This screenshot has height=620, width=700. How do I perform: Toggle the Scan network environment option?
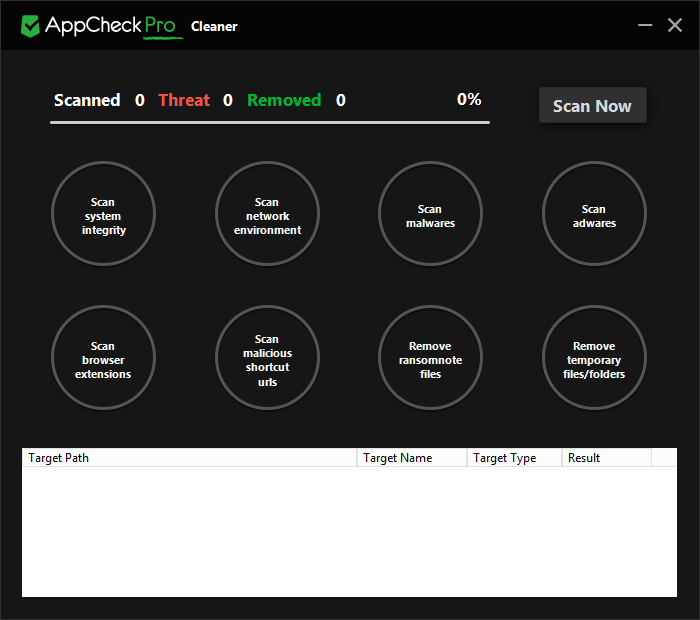[x=267, y=216]
